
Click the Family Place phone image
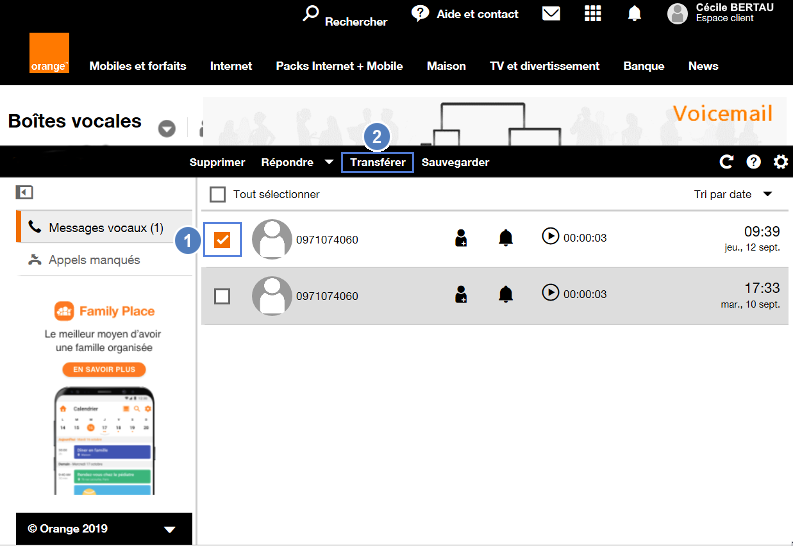click(x=104, y=441)
